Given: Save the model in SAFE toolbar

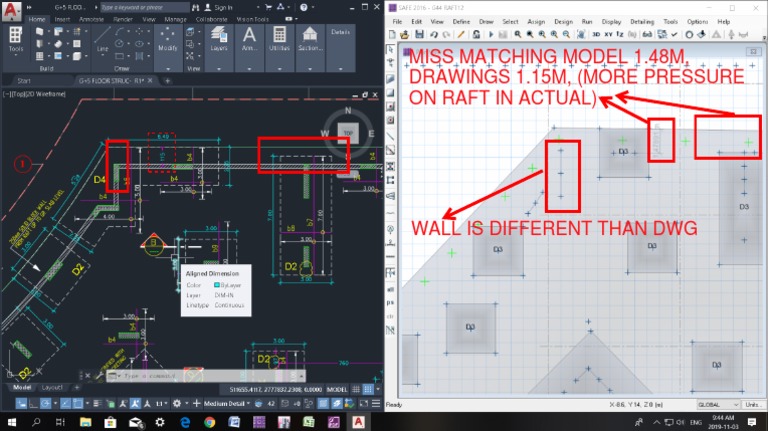Looking at the screenshot, I should click(x=419, y=34).
